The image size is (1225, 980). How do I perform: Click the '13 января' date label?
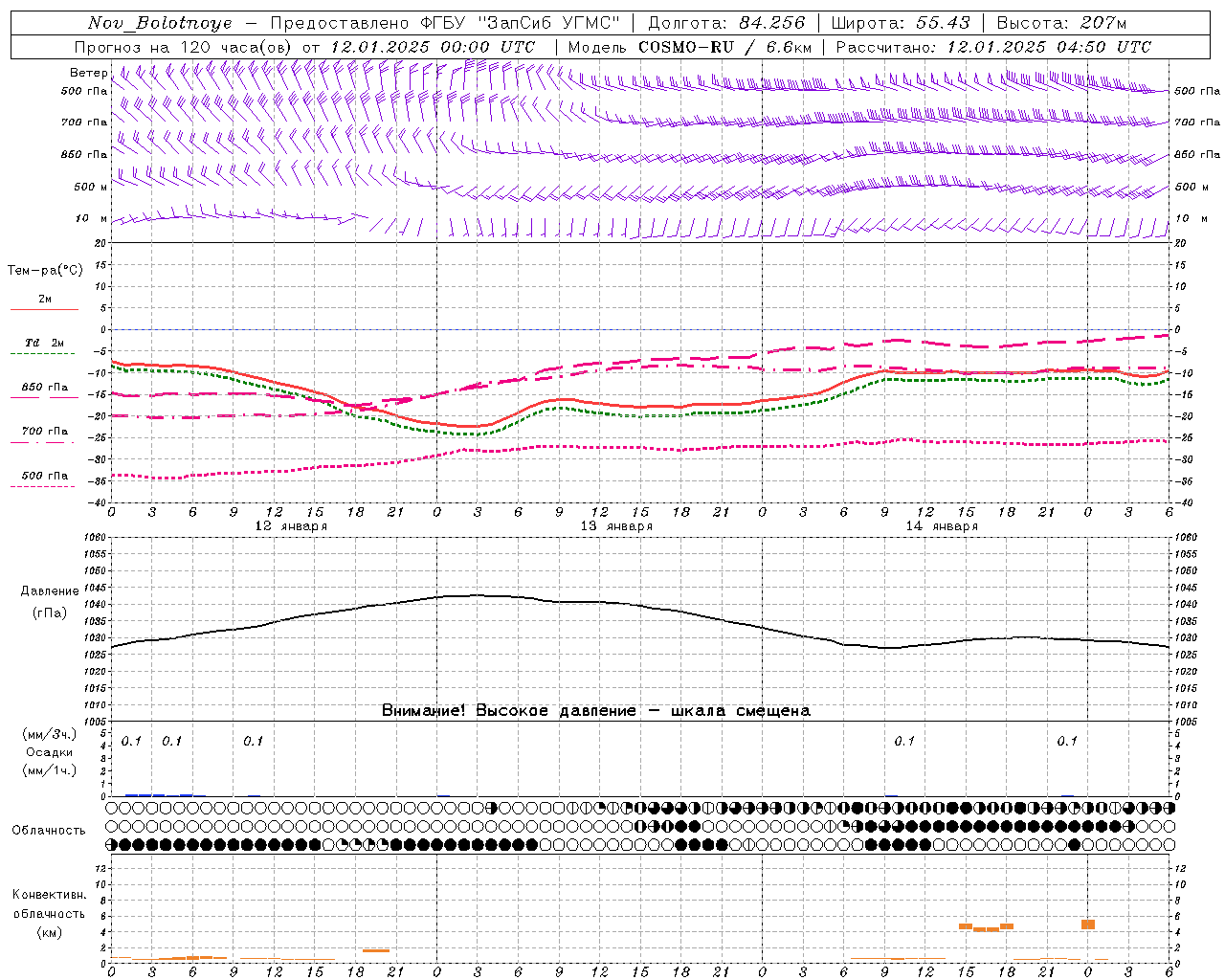(616, 526)
